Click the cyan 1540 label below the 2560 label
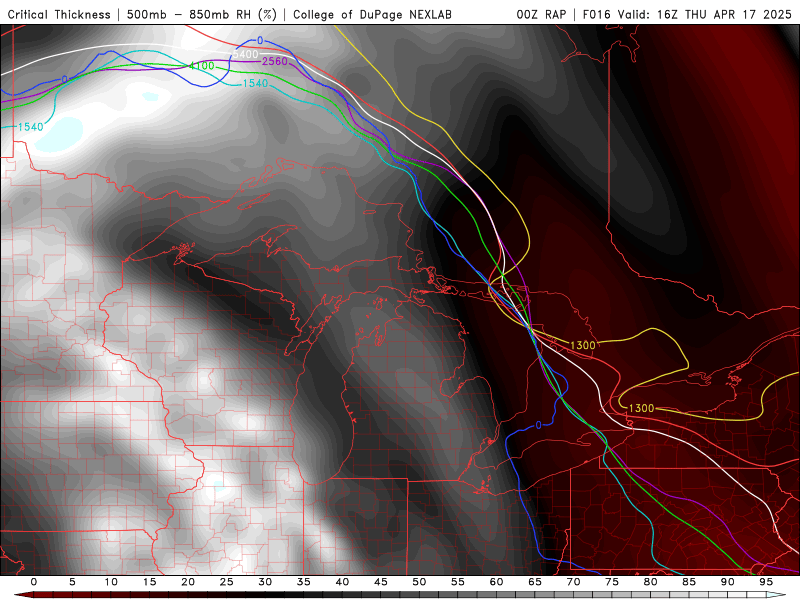The image size is (800, 600). 255,83
